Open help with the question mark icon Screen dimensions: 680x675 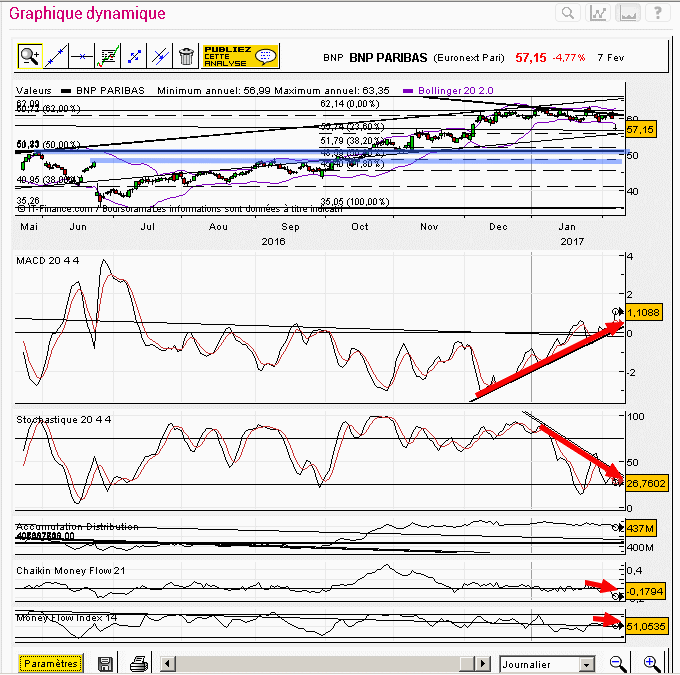tap(658, 13)
